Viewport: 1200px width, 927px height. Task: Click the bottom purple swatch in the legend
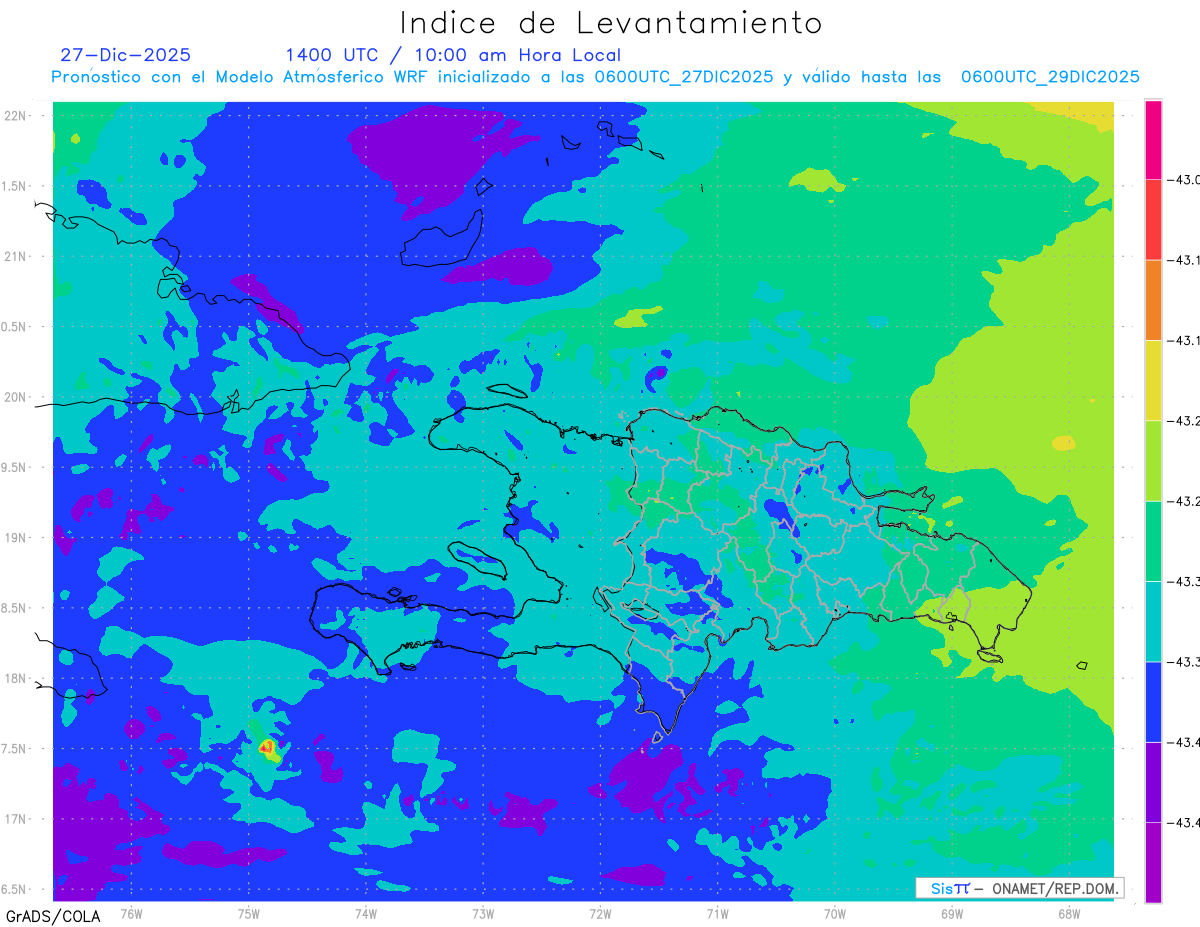click(x=1153, y=862)
